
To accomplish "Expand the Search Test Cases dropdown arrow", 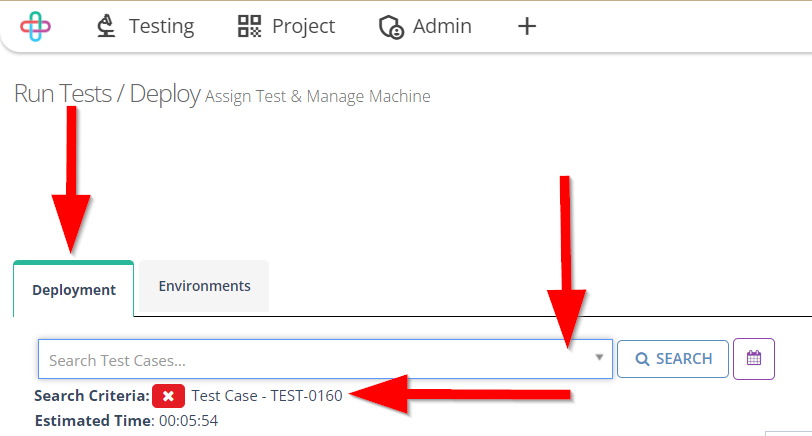I will tap(599, 358).
